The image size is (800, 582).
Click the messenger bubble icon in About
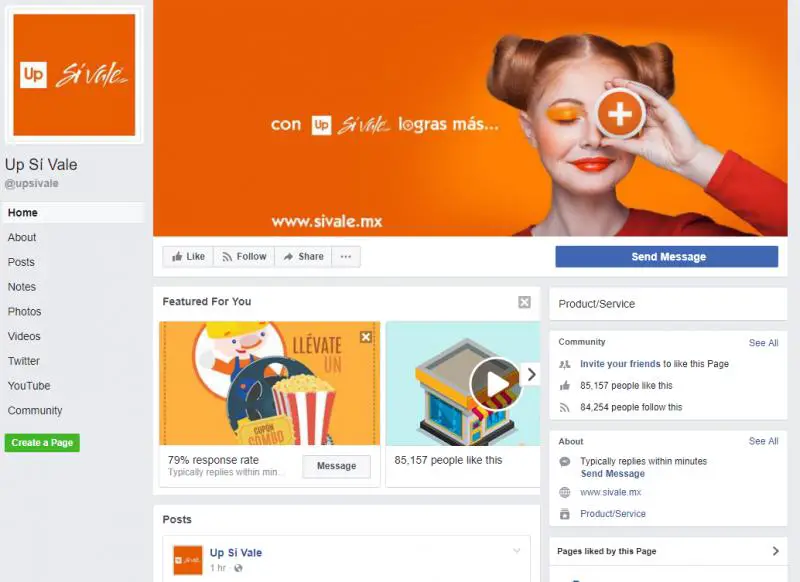(565, 462)
